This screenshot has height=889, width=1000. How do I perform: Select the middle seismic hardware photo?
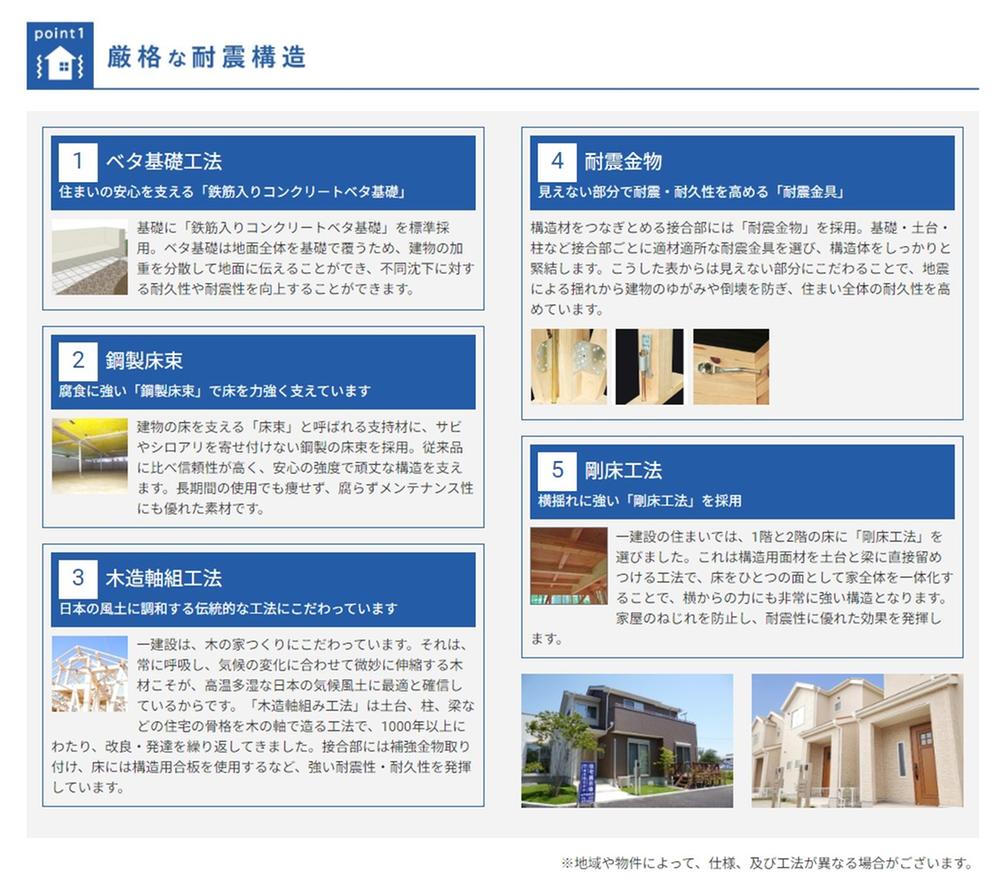tap(649, 367)
